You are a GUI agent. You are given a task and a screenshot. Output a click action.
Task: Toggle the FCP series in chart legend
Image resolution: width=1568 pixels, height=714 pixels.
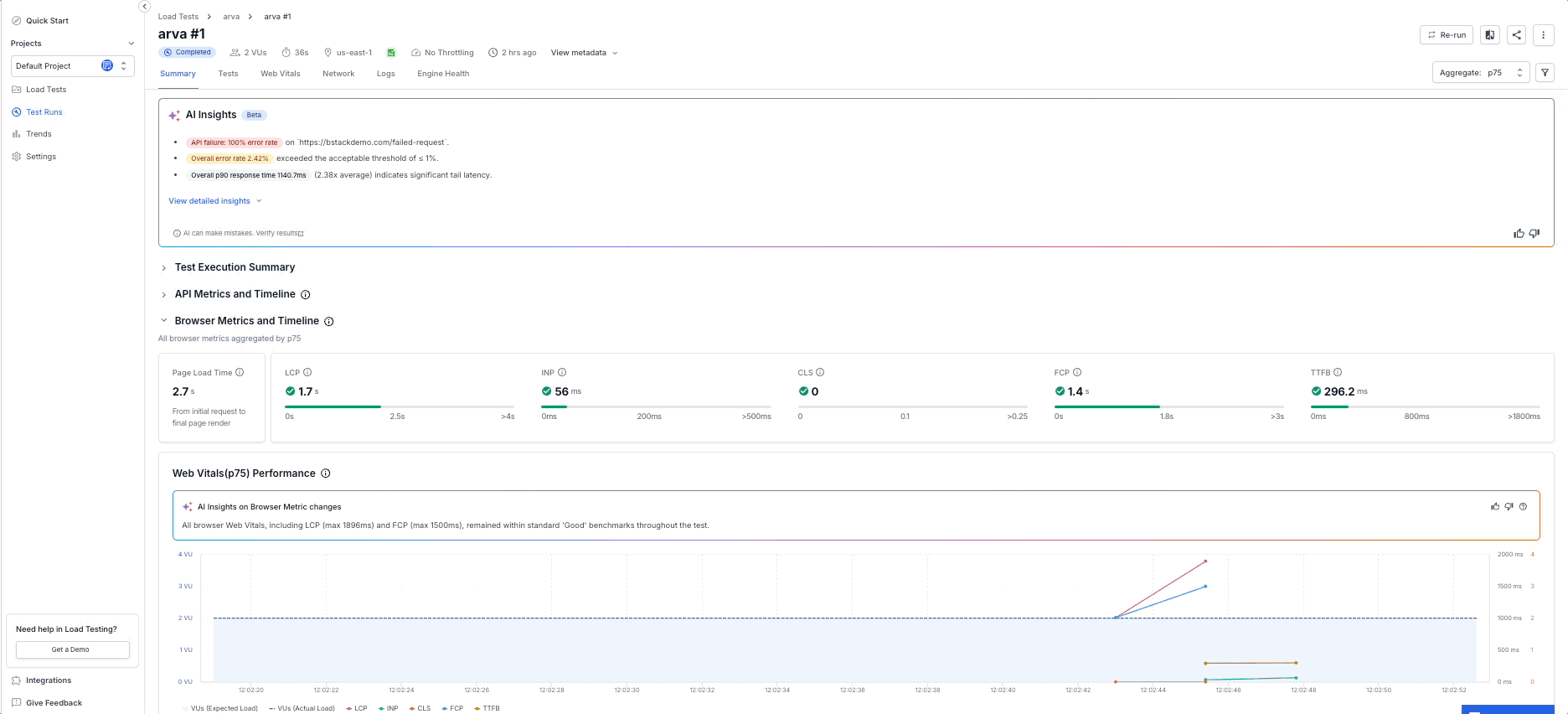[452, 708]
